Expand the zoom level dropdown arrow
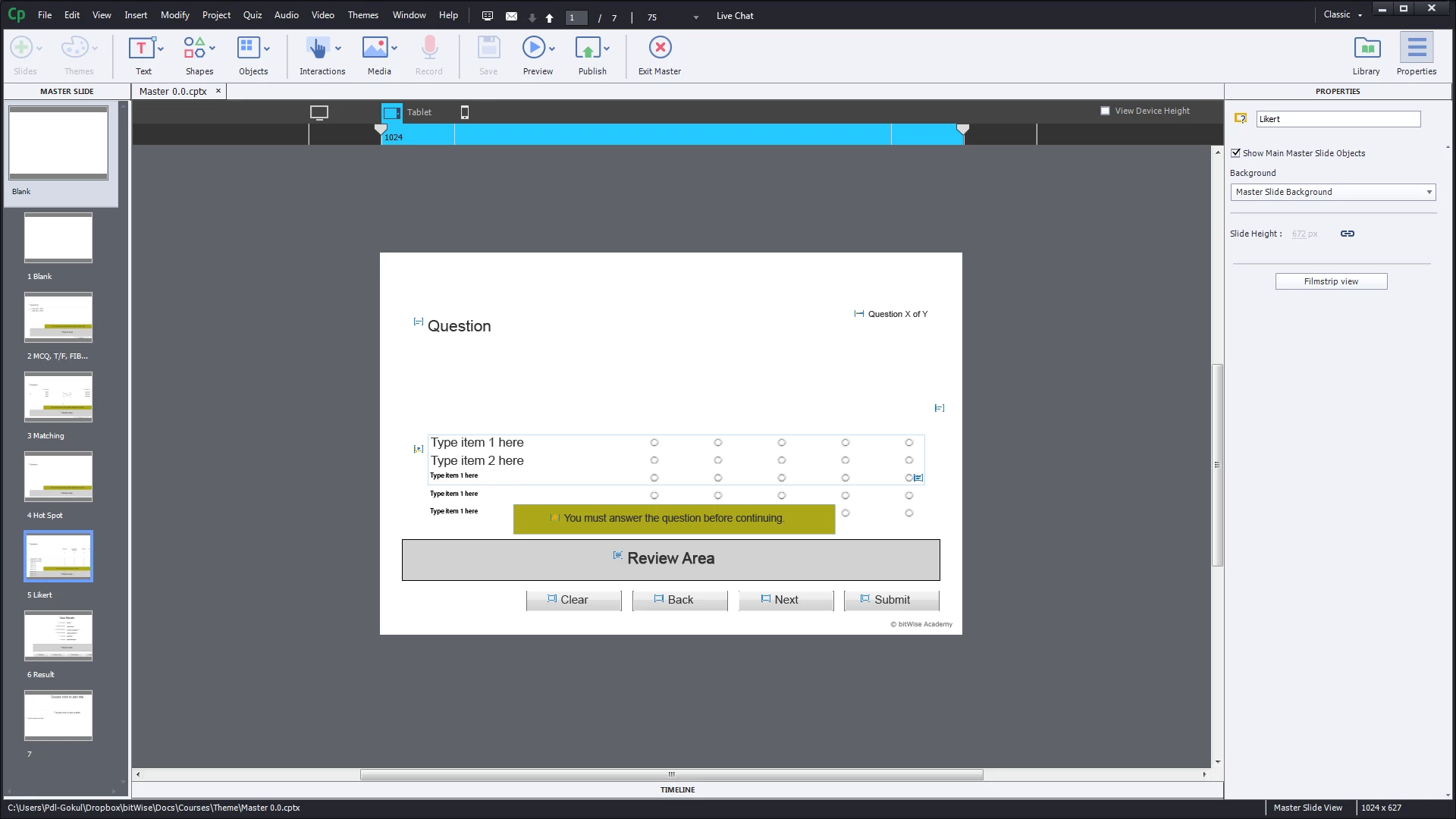The height and width of the screenshot is (819, 1456). pos(696,17)
